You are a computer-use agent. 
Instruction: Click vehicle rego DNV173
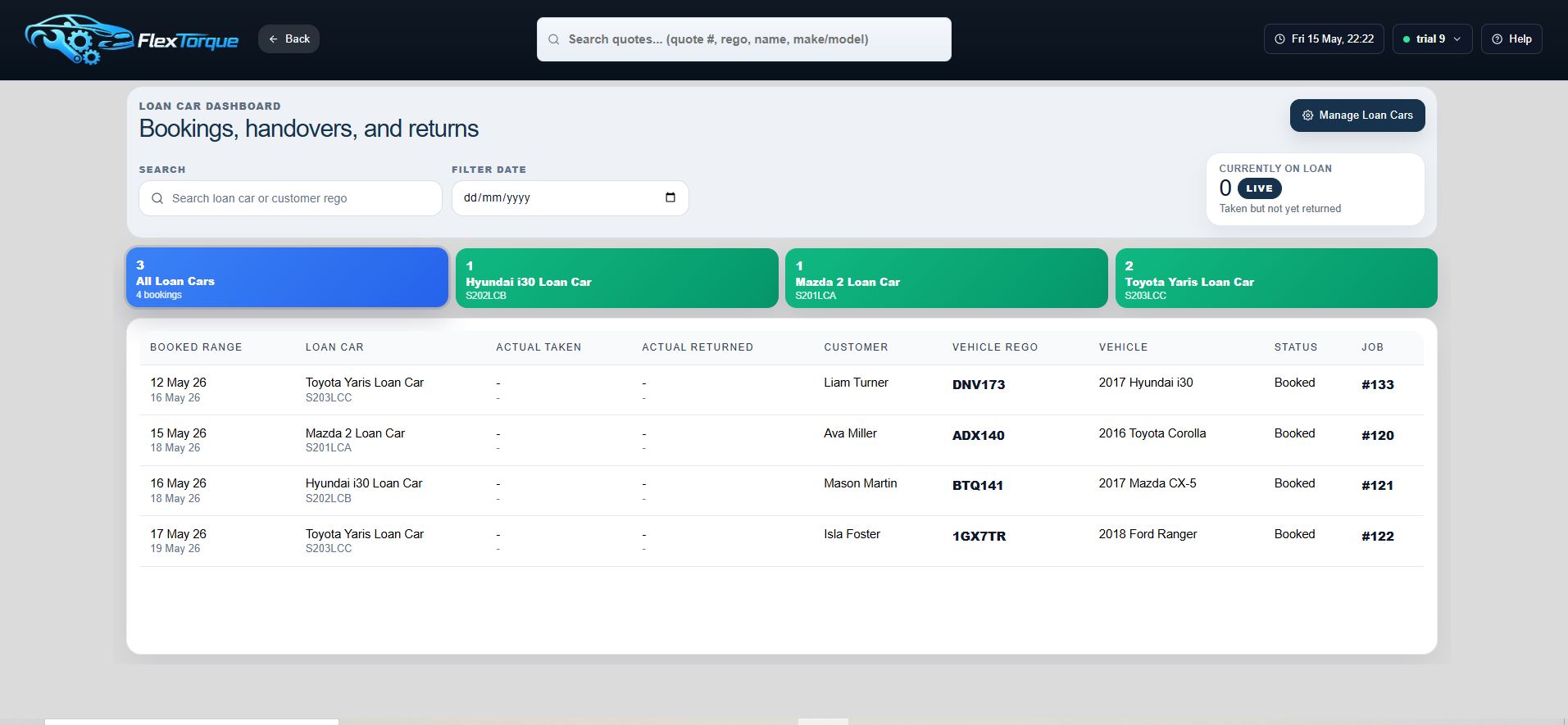click(979, 385)
